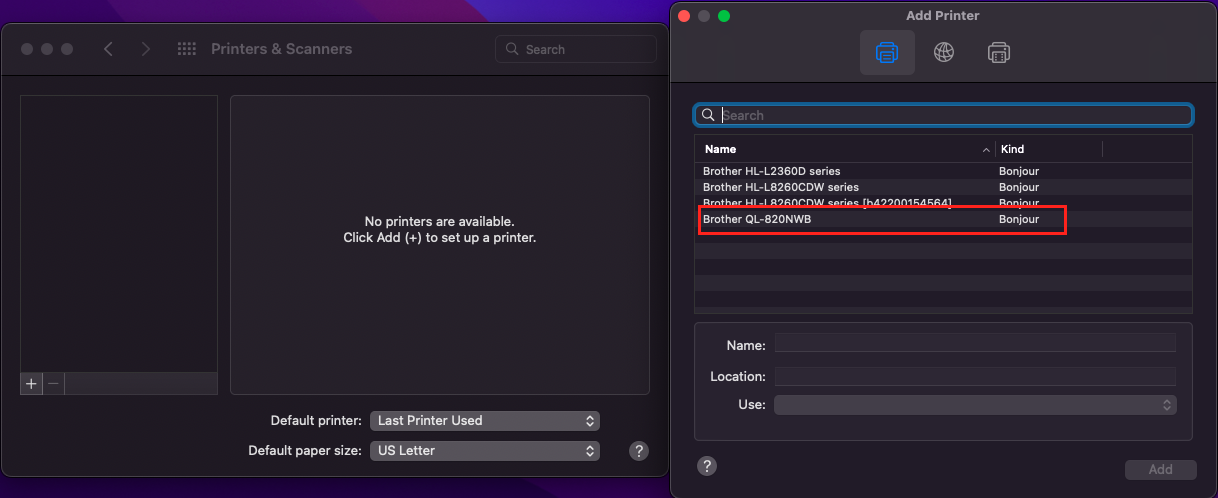Click the magnifier icon in Add Printer search
Screen dimensions: 1218x498
coord(708,115)
